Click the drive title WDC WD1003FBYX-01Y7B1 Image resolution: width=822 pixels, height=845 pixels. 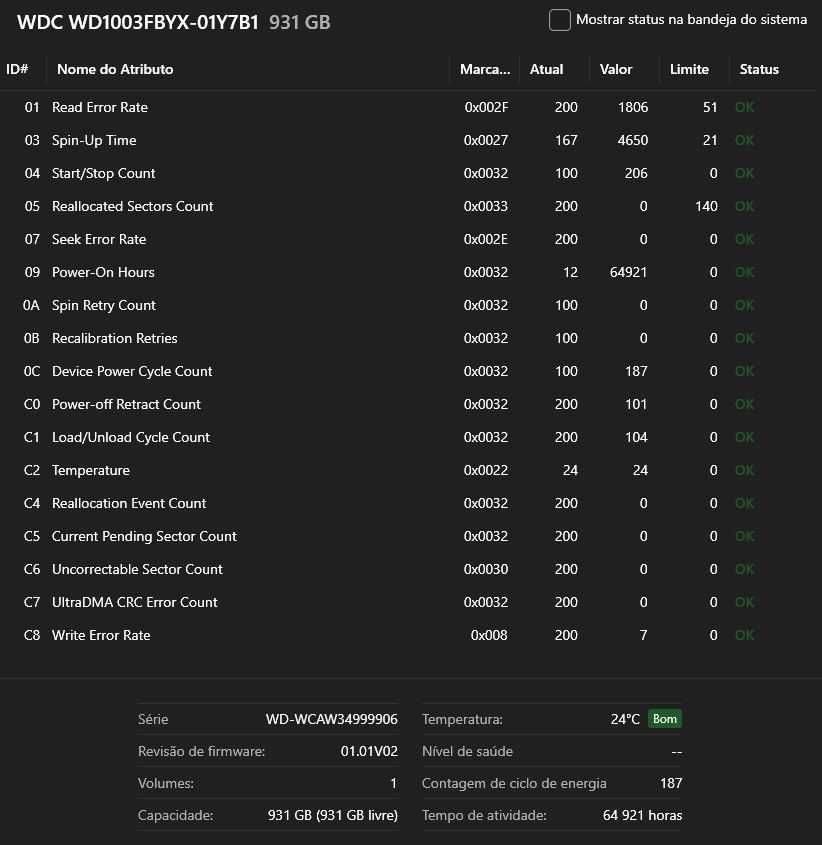tap(137, 22)
